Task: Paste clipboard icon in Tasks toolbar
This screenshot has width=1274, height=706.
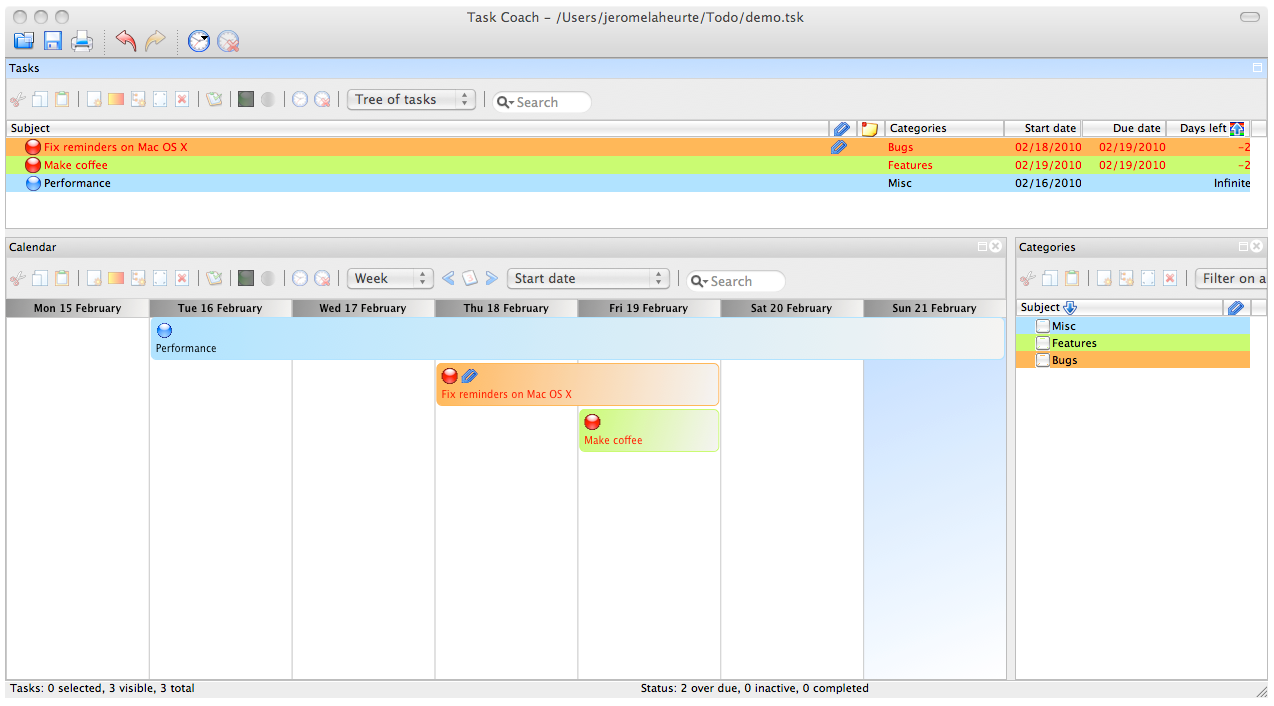Action: coord(62,100)
